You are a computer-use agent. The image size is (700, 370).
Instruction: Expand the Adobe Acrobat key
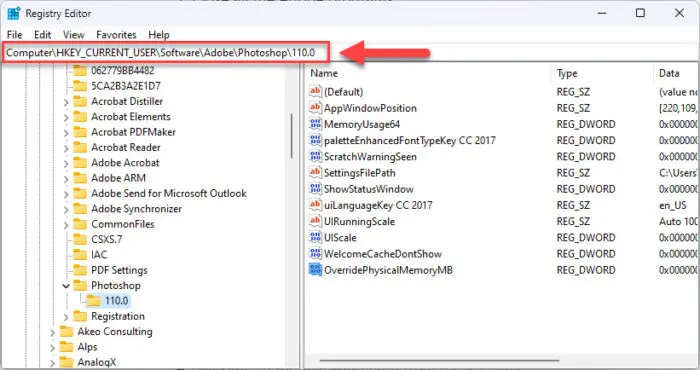[66, 163]
